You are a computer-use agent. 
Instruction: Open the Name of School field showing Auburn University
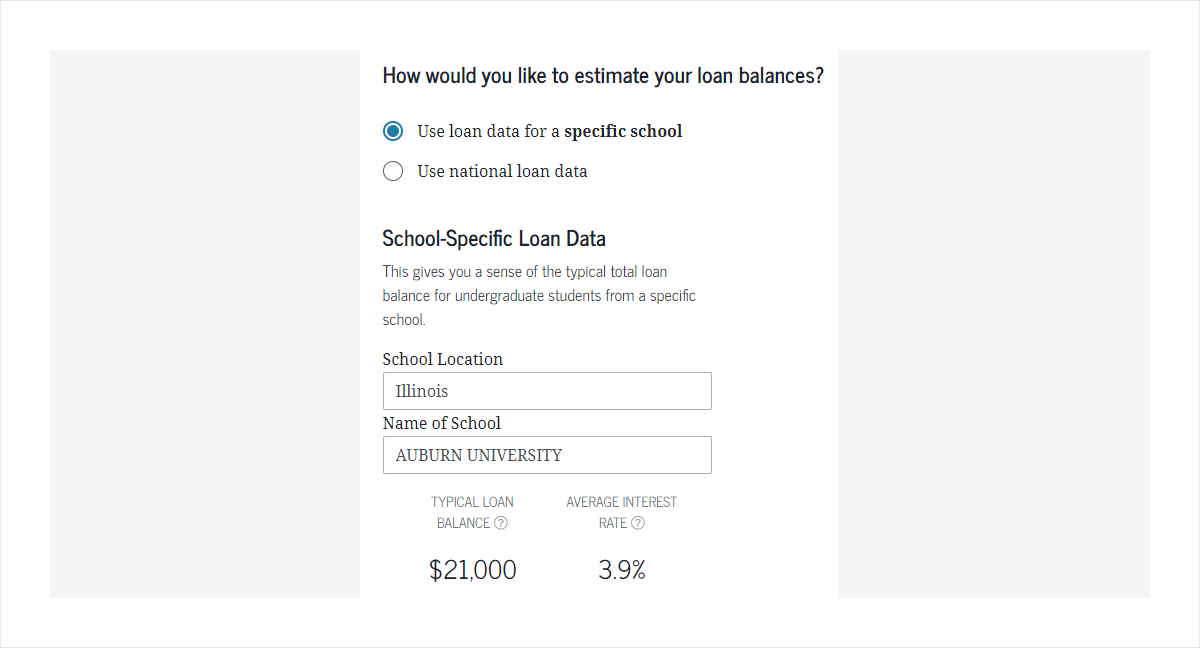pos(547,455)
